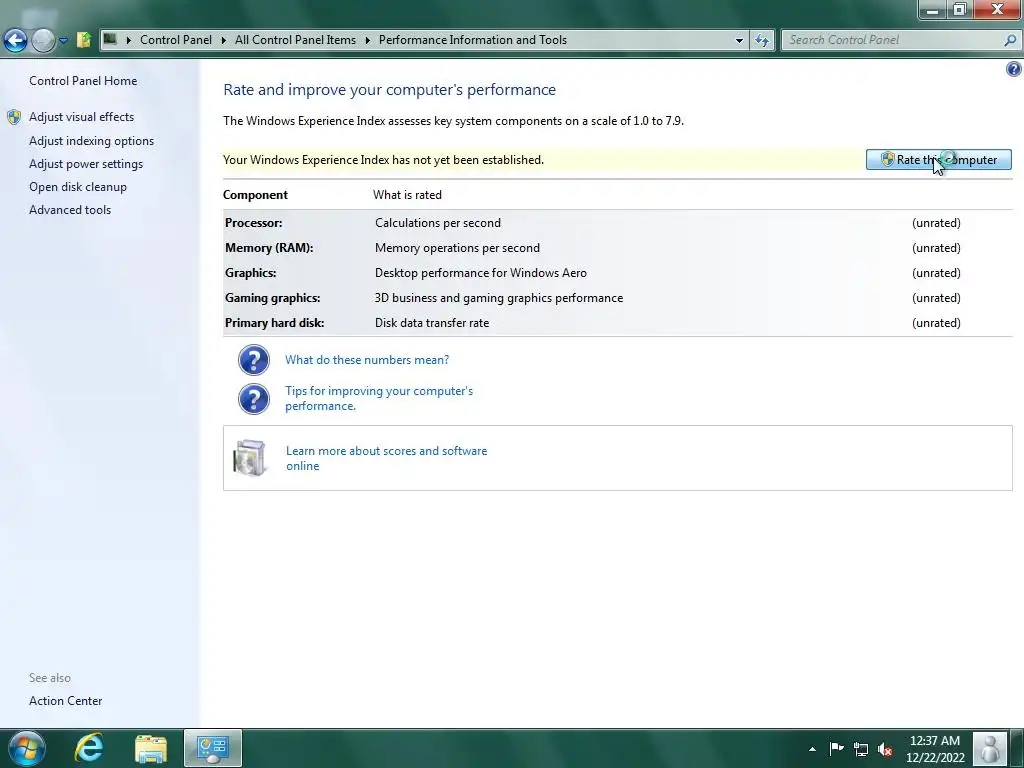Open Action Center flag in tray
1024x768 pixels.
tap(837, 748)
